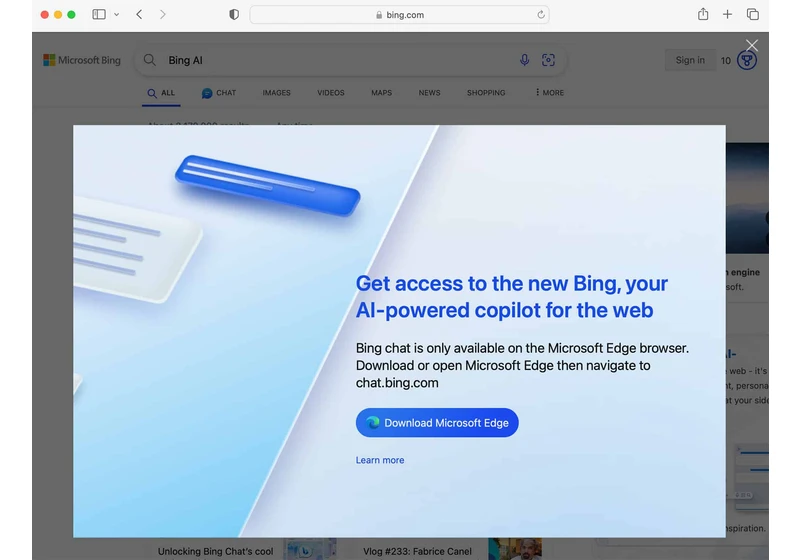Switch to the VIDEOS tab

(331, 93)
